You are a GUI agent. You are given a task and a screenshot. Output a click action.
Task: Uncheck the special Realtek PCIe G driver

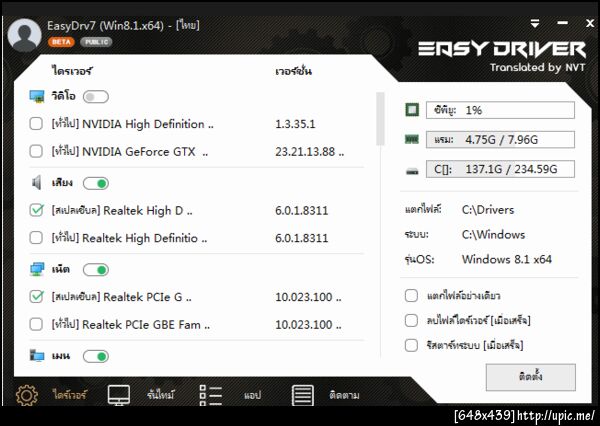(x=36, y=297)
